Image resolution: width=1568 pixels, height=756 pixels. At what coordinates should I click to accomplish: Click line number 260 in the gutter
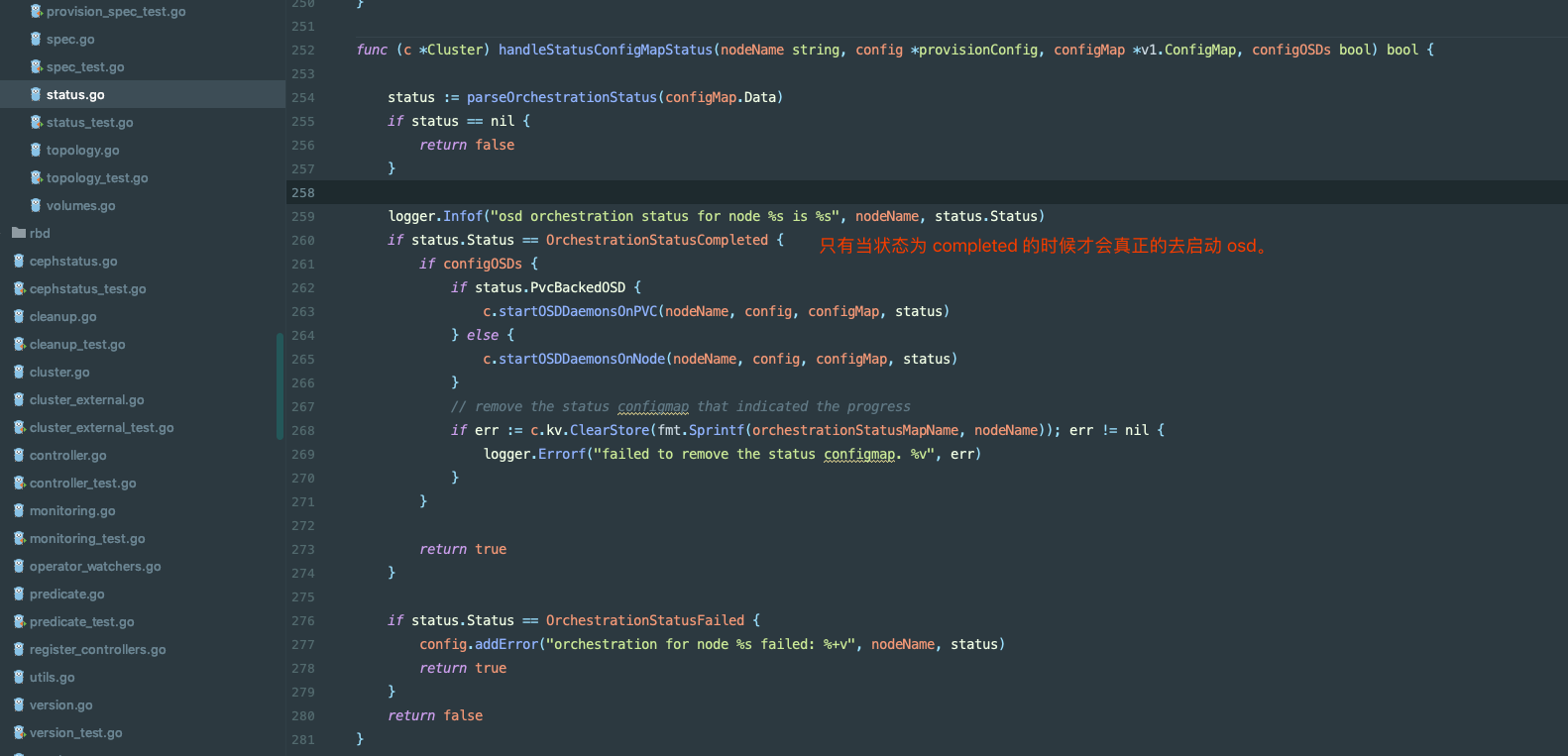[x=303, y=241]
